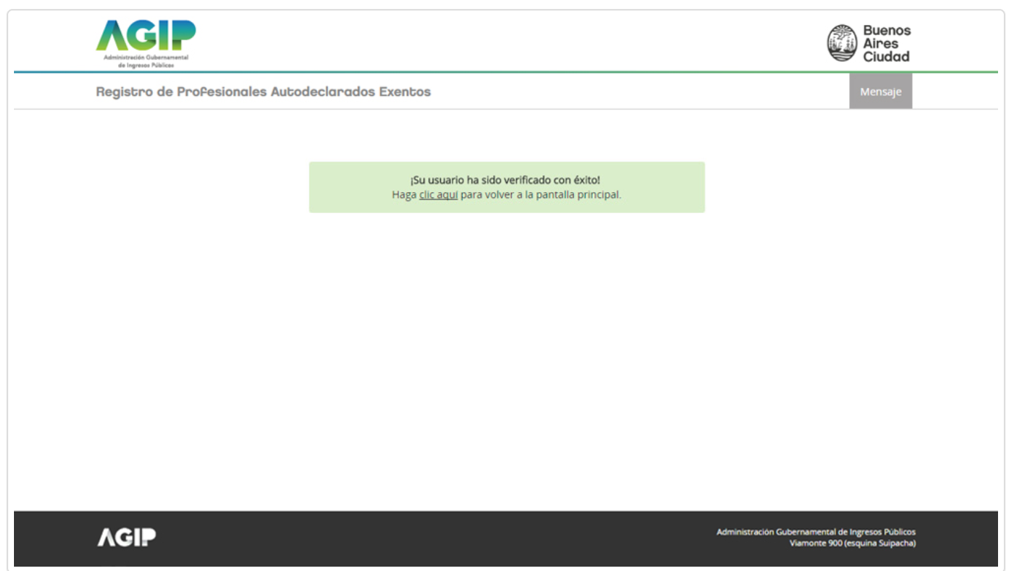Click the word 'Autodeclarados' in the page title
The height and width of the screenshot is (573, 1009).
pos(323,92)
